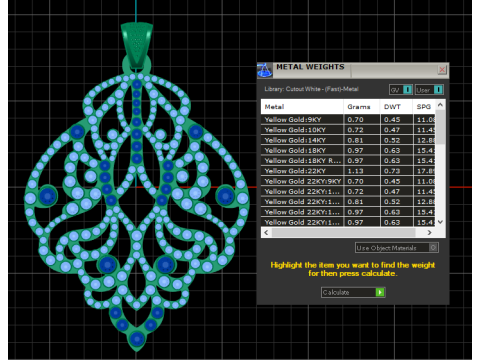Select the Yellow Gold:22KY row
Image resolution: width=480 pixels, height=360 pixels.
pyautogui.click(x=348, y=171)
